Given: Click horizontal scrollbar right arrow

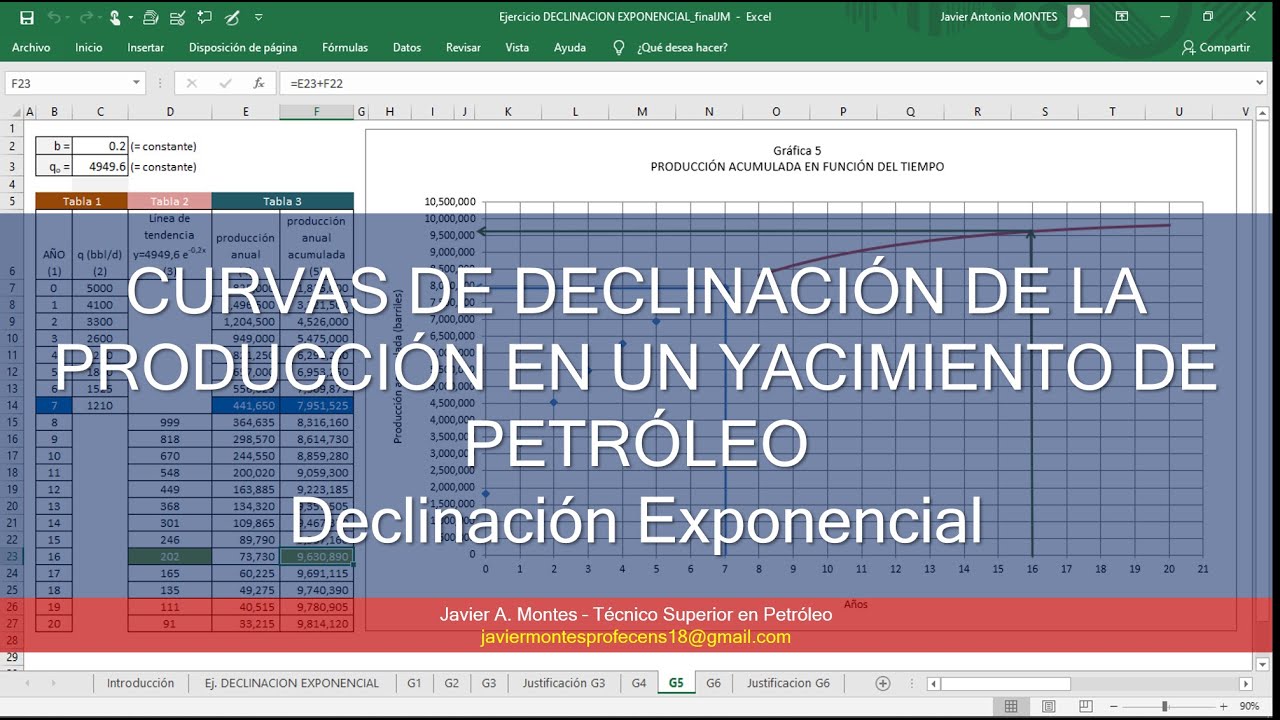Looking at the screenshot, I should click(1246, 684).
